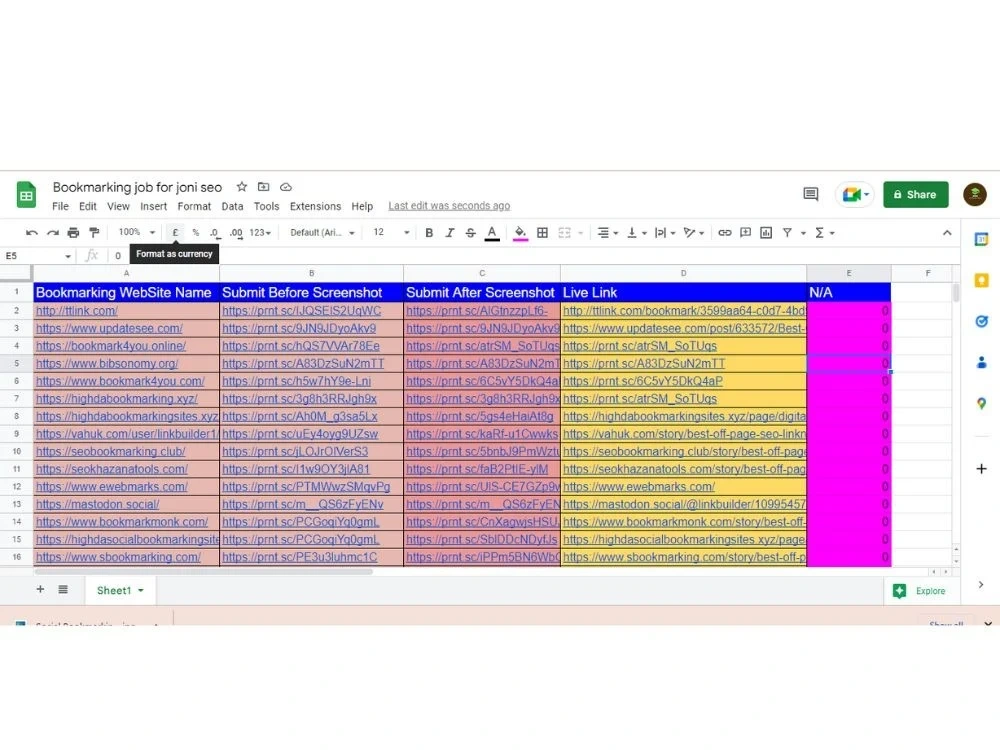Star the document
This screenshot has width=1000, height=750.
[242, 187]
